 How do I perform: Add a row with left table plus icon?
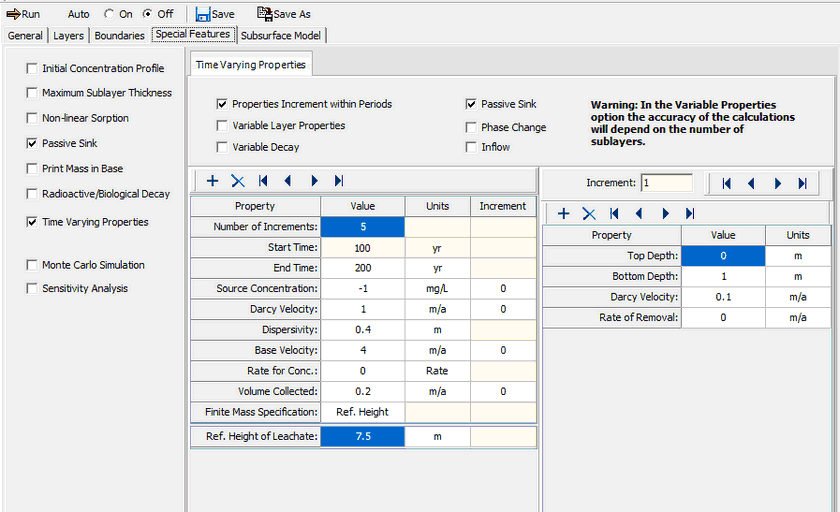point(212,181)
